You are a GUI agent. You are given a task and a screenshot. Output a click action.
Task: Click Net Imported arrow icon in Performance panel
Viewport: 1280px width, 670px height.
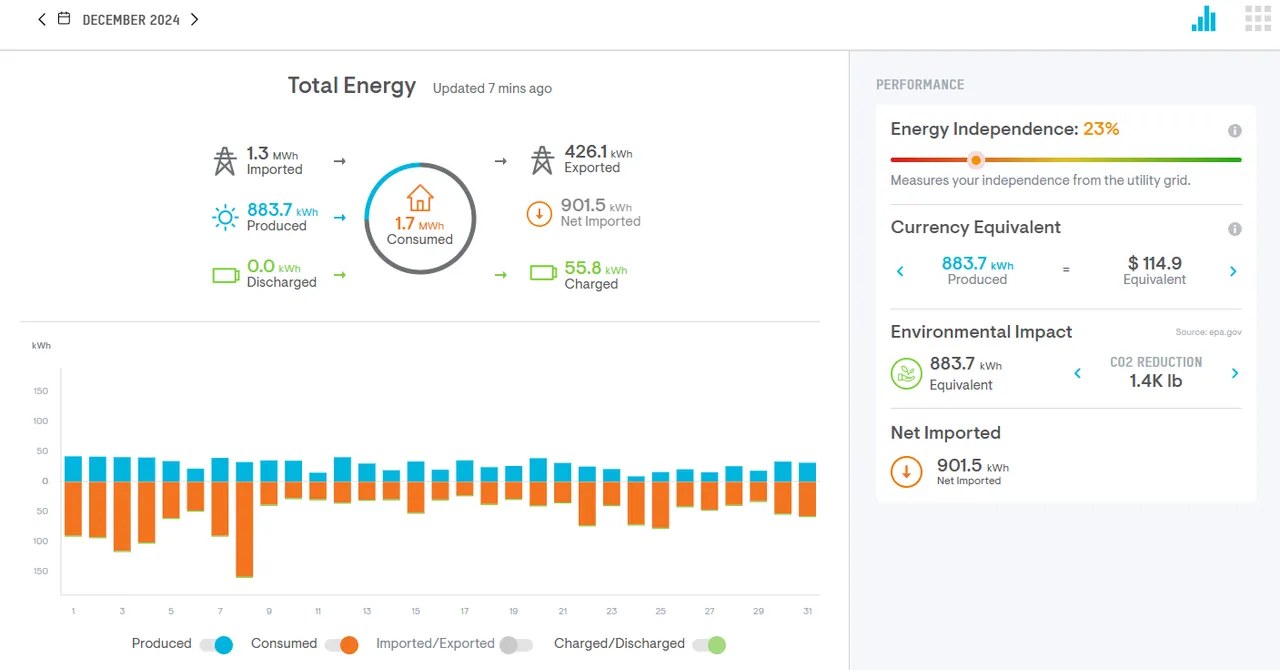906,471
